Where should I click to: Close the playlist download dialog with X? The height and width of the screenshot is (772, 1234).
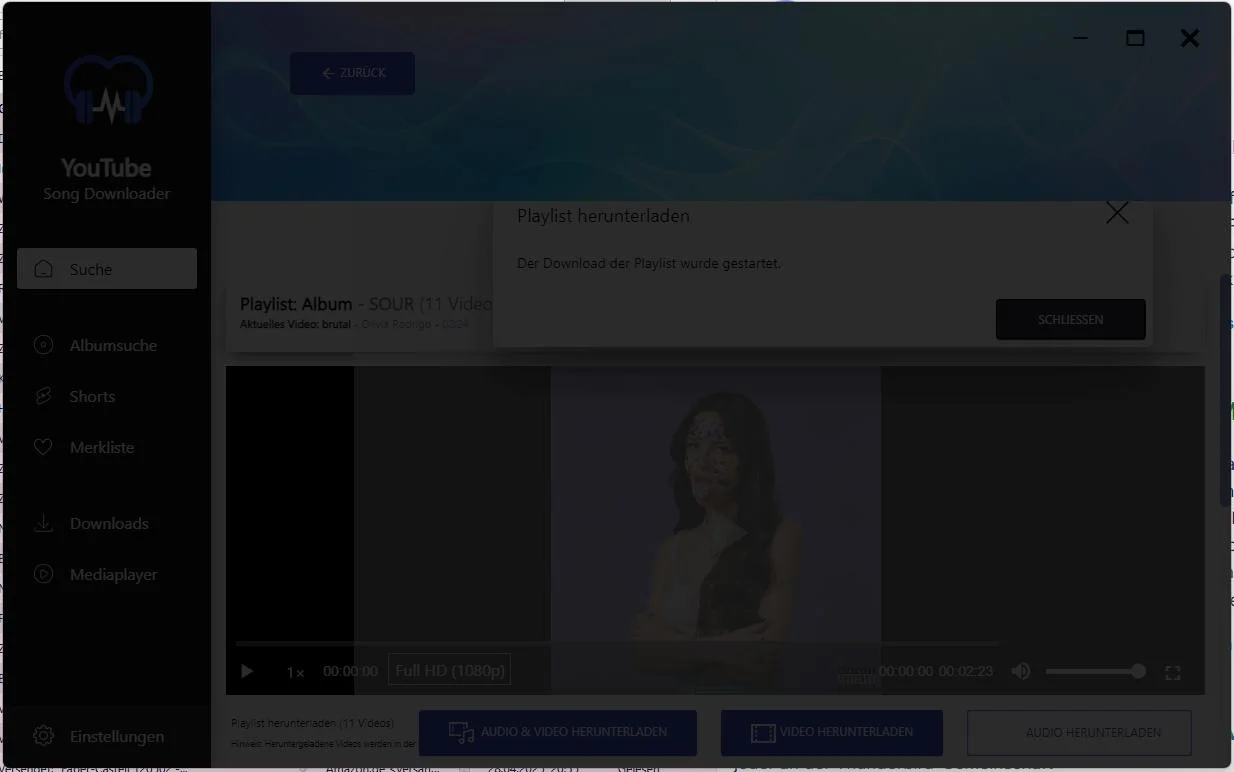pos(1117,213)
